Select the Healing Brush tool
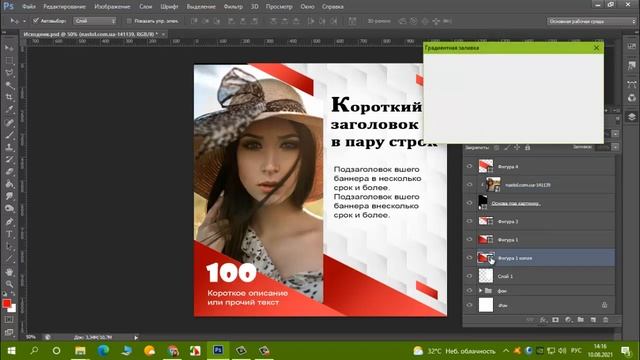The height and width of the screenshot is (360, 640). pos(9,122)
